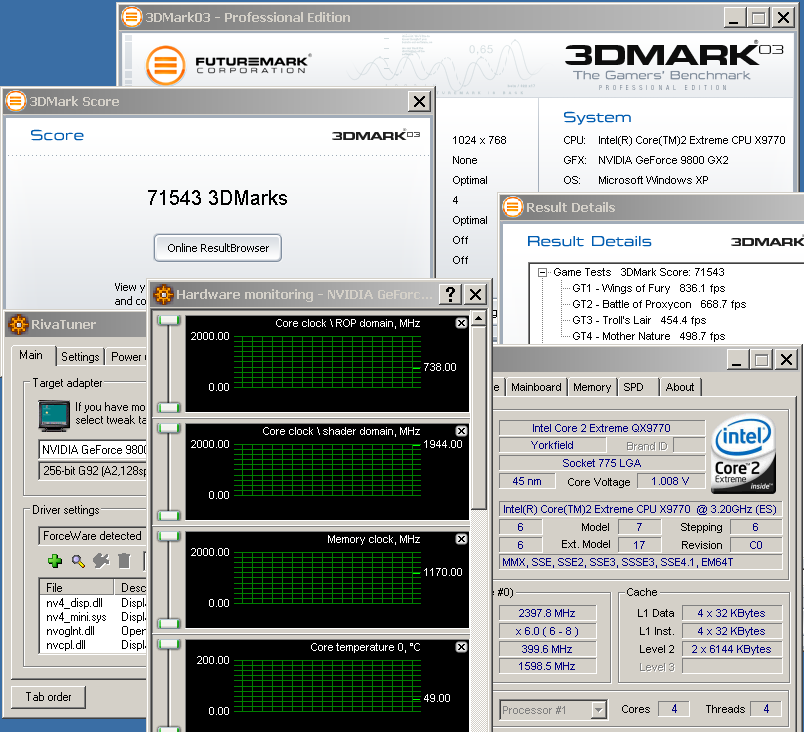
Task: Click the Tab order button
Action: pyautogui.click(x=48, y=697)
